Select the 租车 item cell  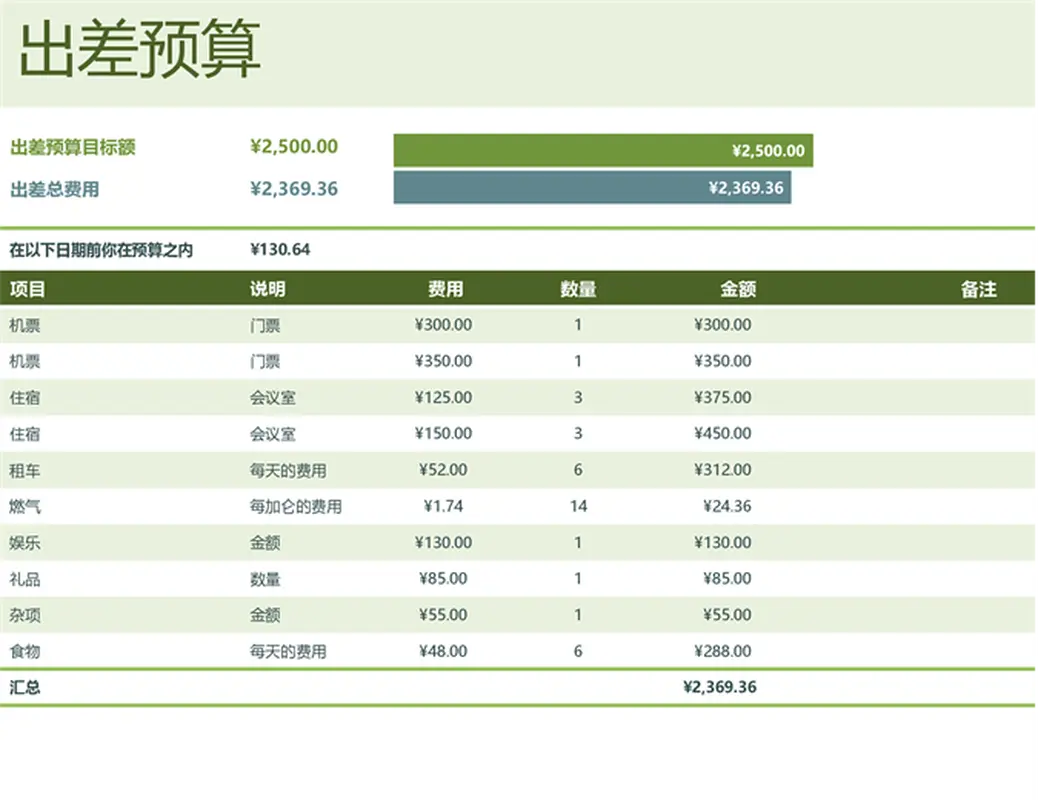[25, 470]
